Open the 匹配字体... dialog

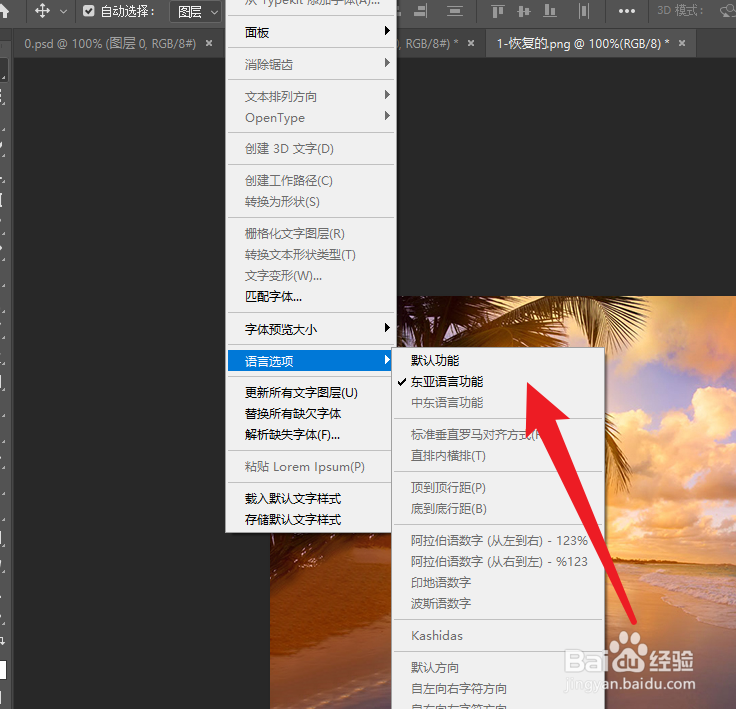pyautogui.click(x=310, y=297)
